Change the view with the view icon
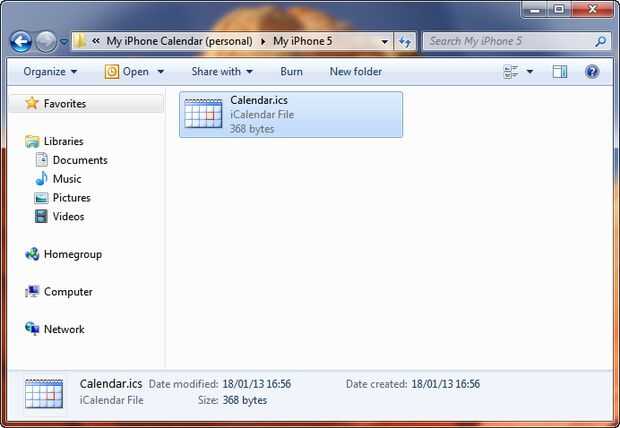The height and width of the screenshot is (428, 620). [x=511, y=72]
